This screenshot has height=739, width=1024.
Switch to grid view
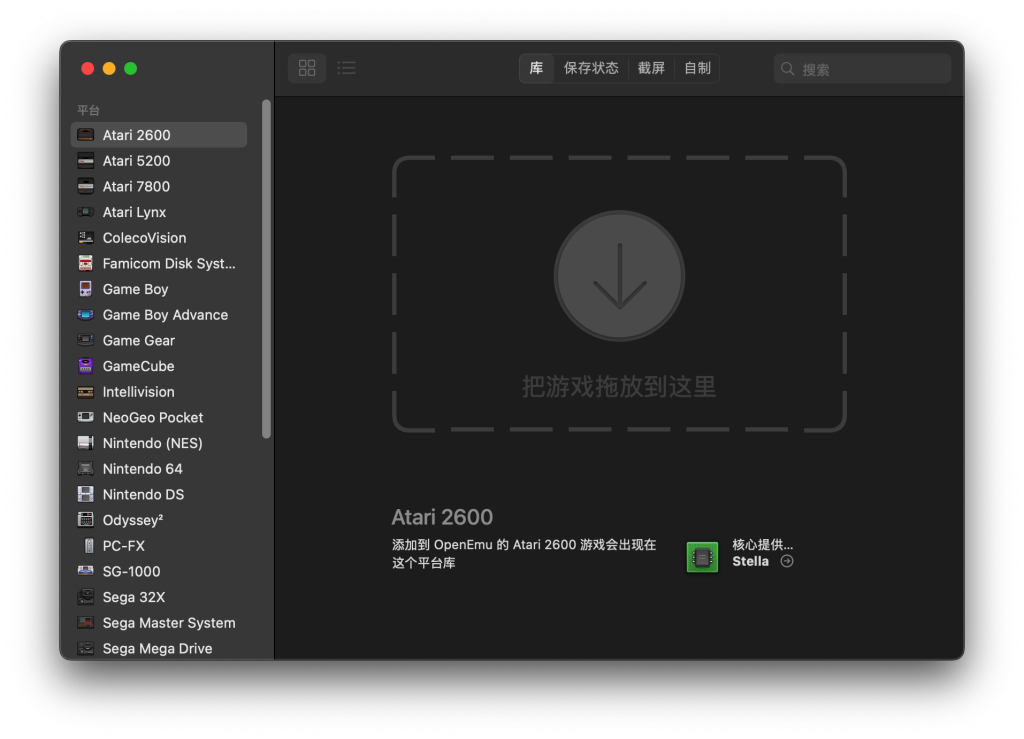pyautogui.click(x=307, y=68)
